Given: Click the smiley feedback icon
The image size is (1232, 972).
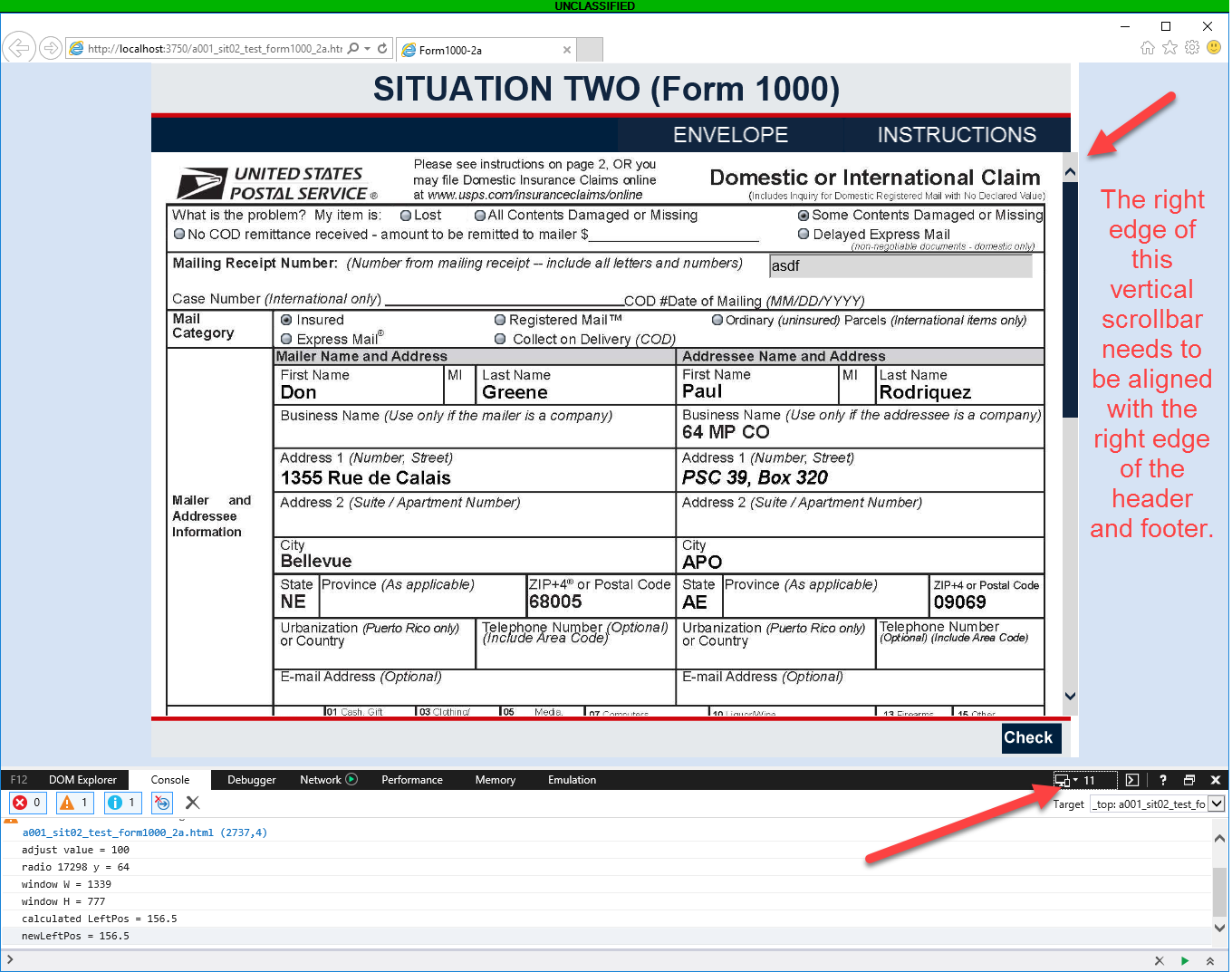Looking at the screenshot, I should [1214, 48].
